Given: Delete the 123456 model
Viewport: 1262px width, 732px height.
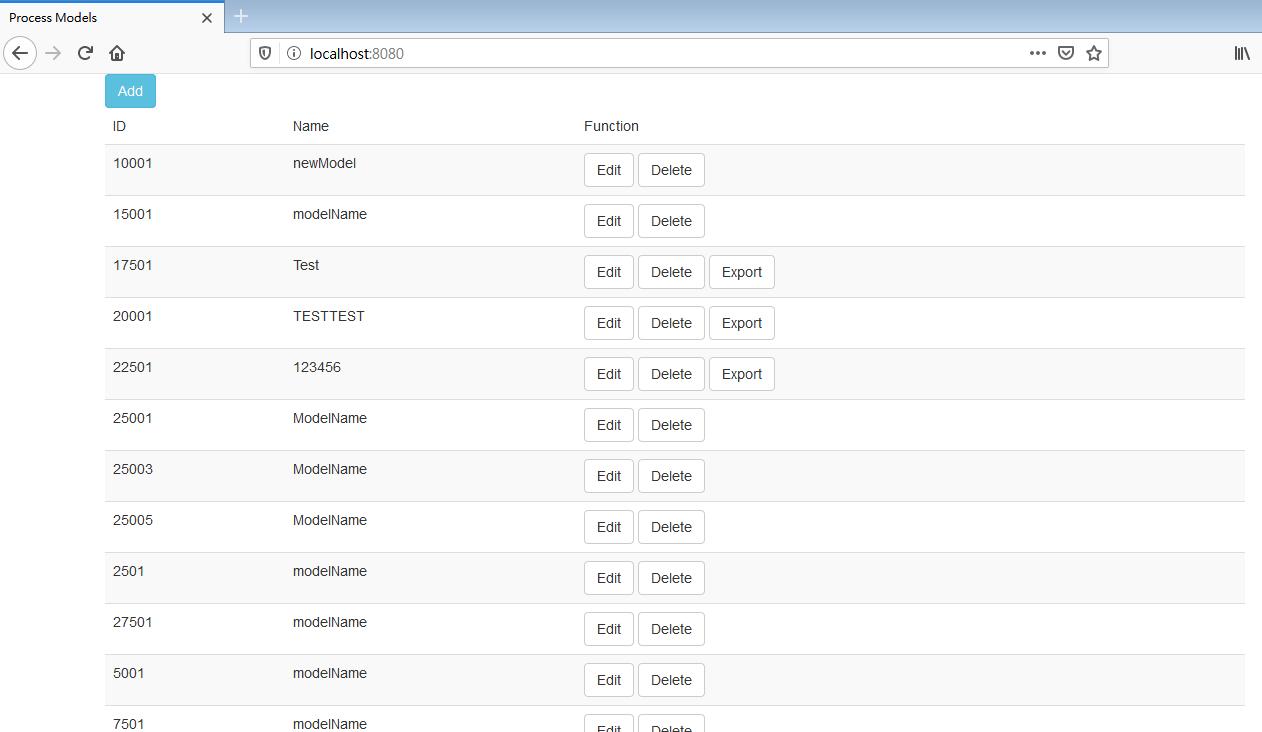Looking at the screenshot, I should [671, 374].
